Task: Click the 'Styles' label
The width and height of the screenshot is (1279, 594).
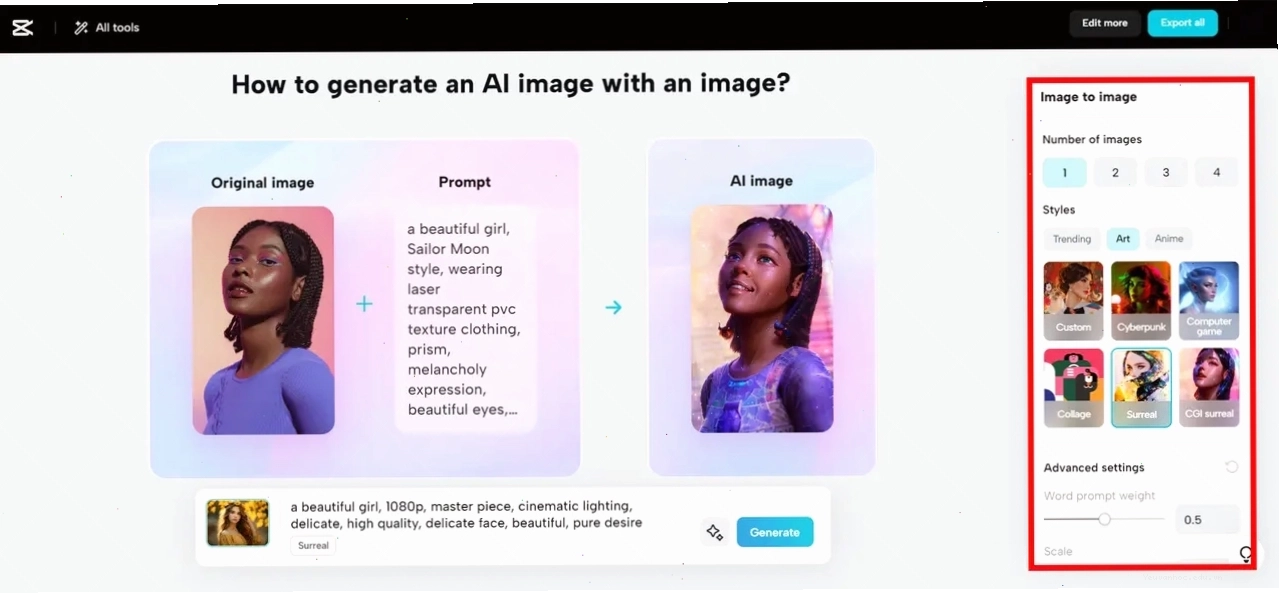Action: 1059,210
